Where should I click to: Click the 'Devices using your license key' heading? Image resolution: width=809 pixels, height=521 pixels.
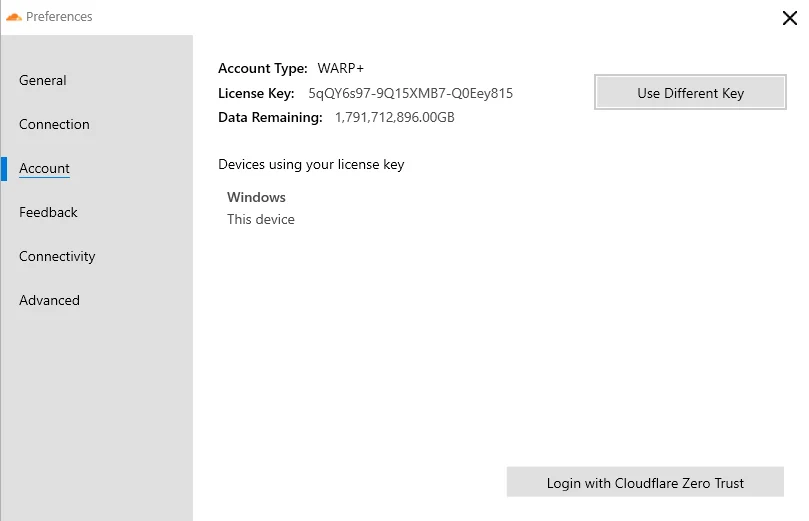pos(311,165)
